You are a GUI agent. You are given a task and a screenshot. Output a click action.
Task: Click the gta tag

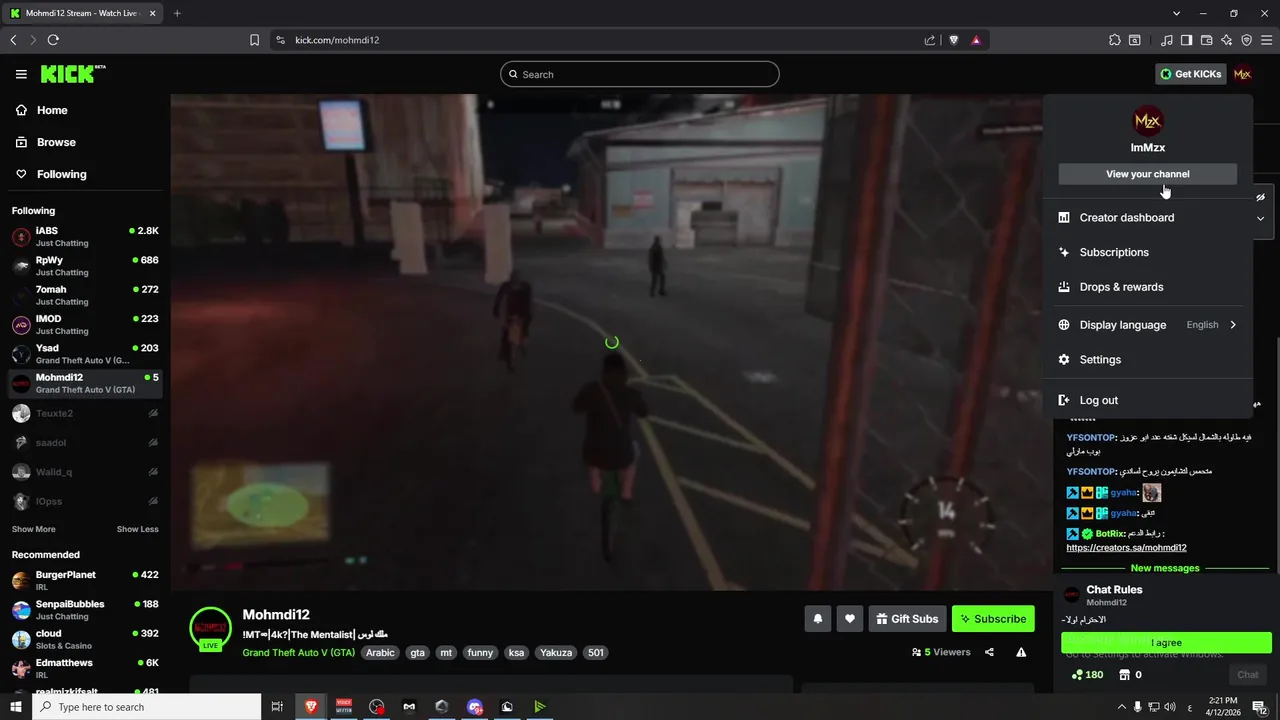[417, 653]
